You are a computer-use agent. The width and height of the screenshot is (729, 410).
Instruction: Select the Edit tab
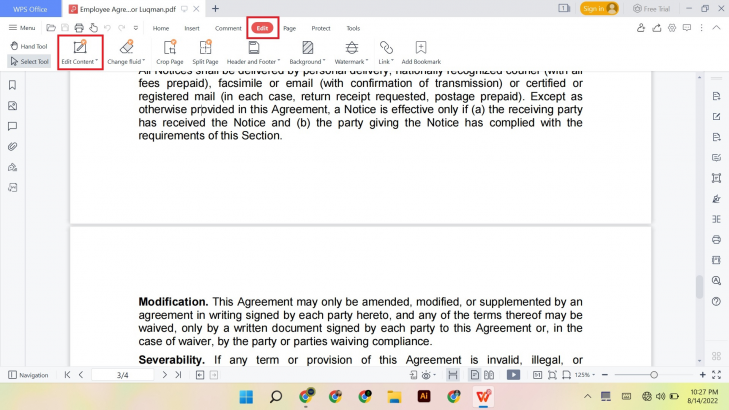pyautogui.click(x=262, y=28)
